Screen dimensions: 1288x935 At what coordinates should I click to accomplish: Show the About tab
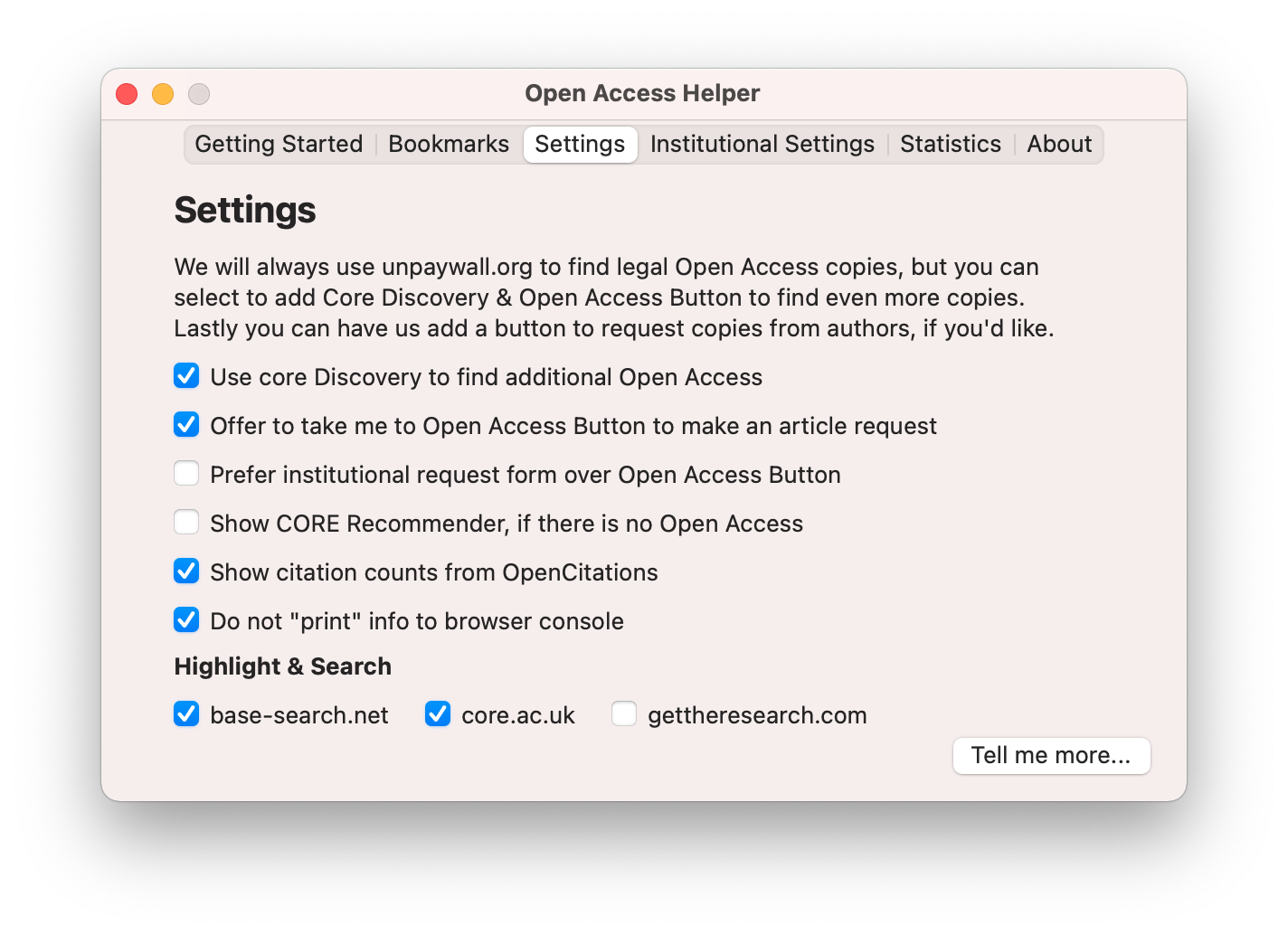point(1059,144)
